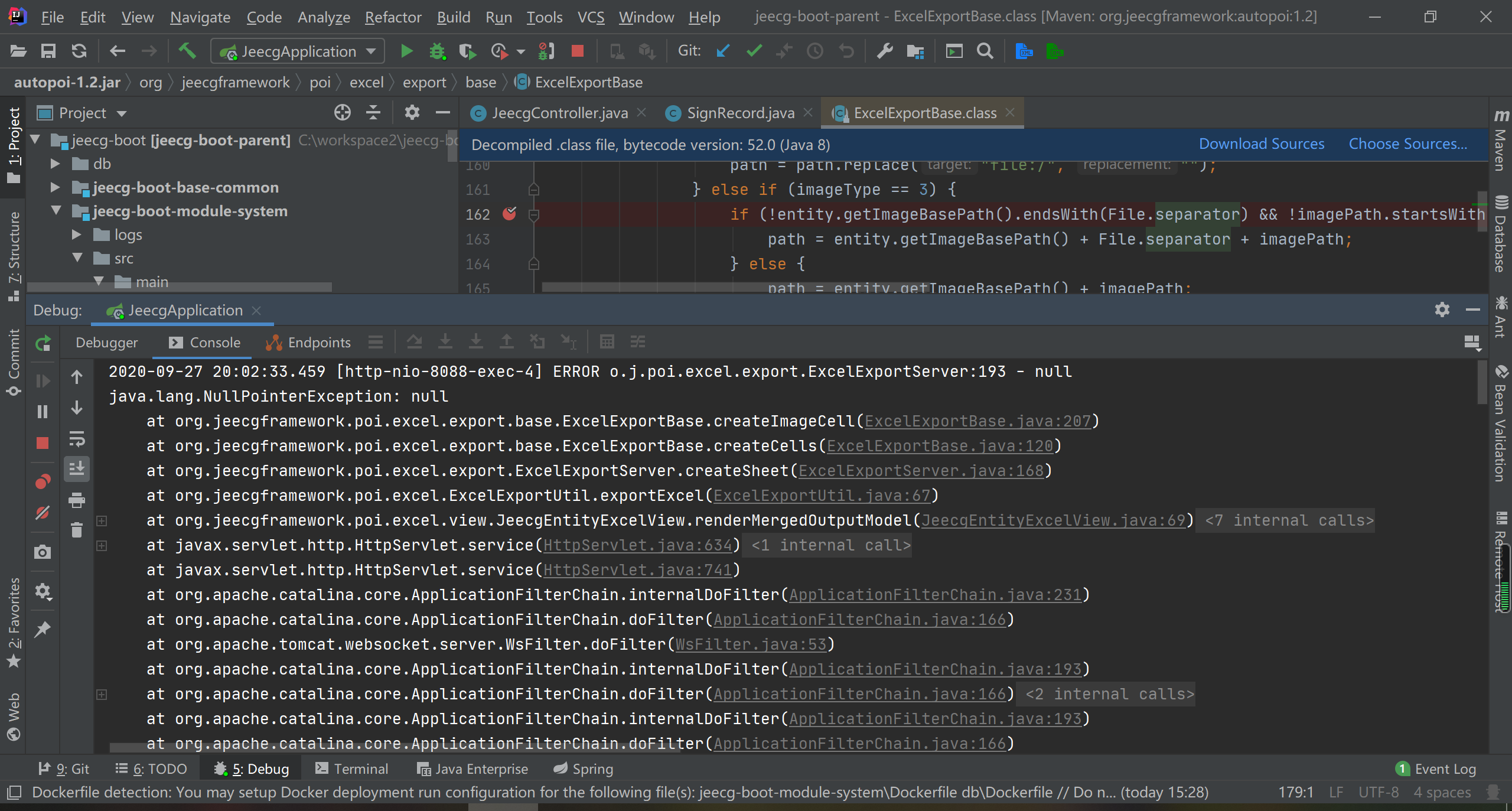Open the Evaluate Expression calculator icon
Screen dimensions: 1512x811
[607, 341]
